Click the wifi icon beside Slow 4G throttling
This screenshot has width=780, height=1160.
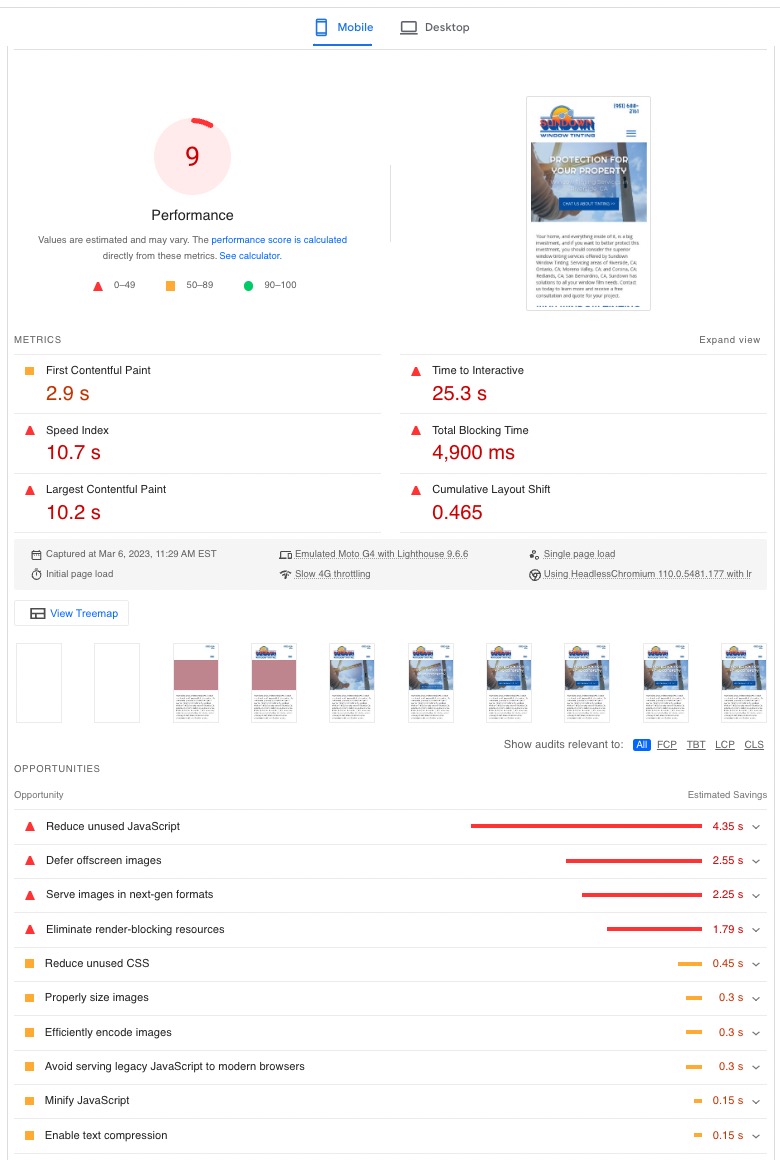click(x=285, y=574)
